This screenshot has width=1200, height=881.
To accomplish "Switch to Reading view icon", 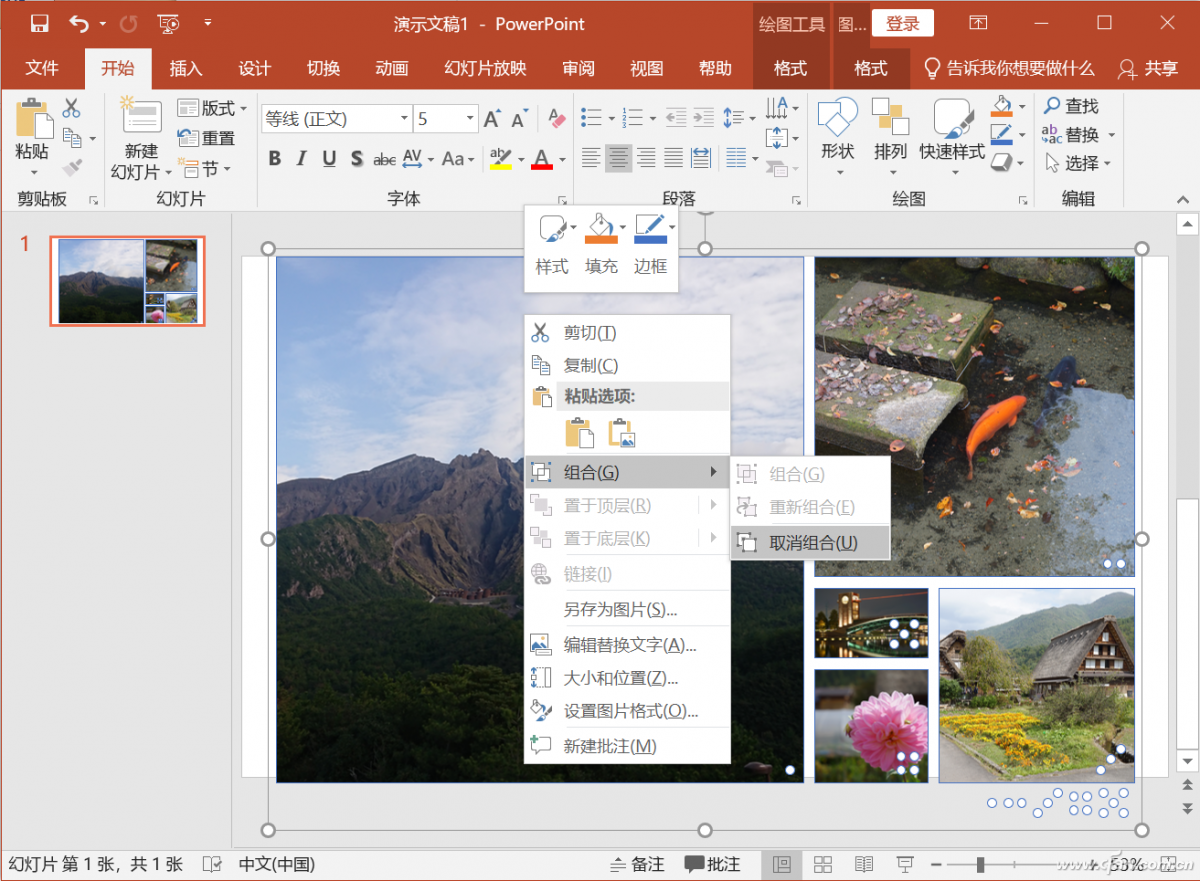I will [x=864, y=864].
